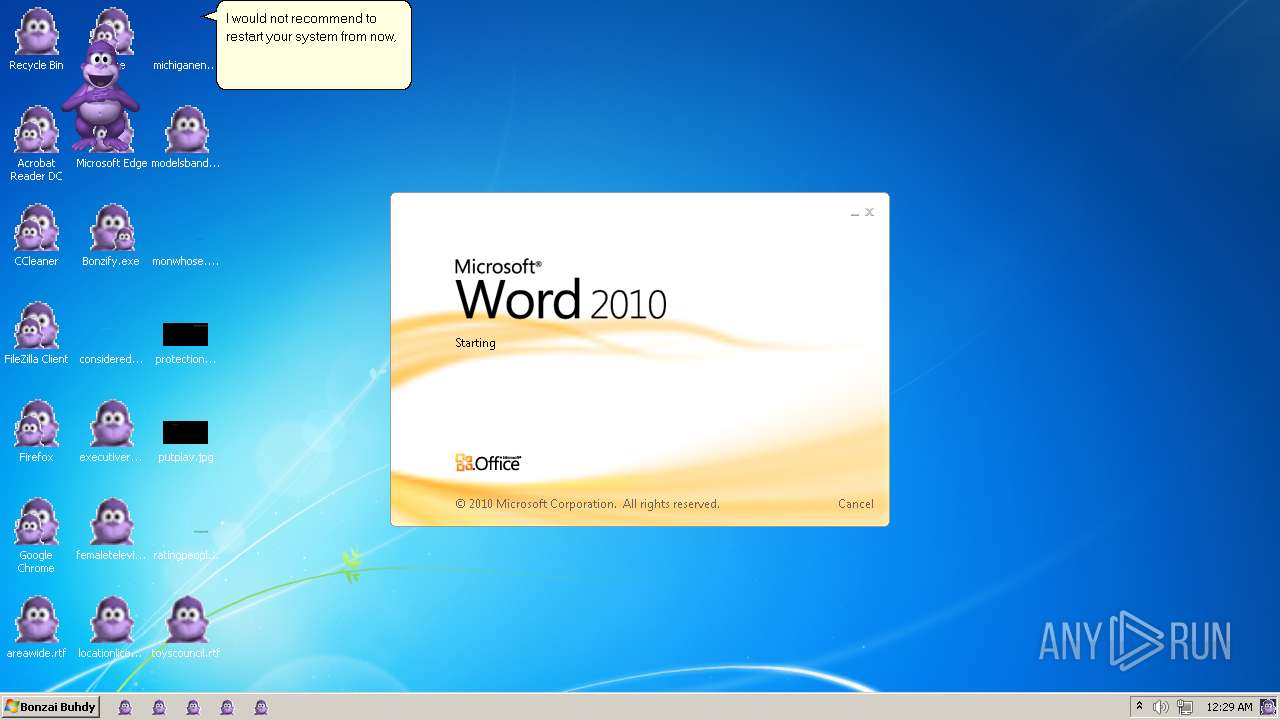1280x720 pixels.
Task: Select the FileZilla Client shortcut
Action: coord(36,334)
